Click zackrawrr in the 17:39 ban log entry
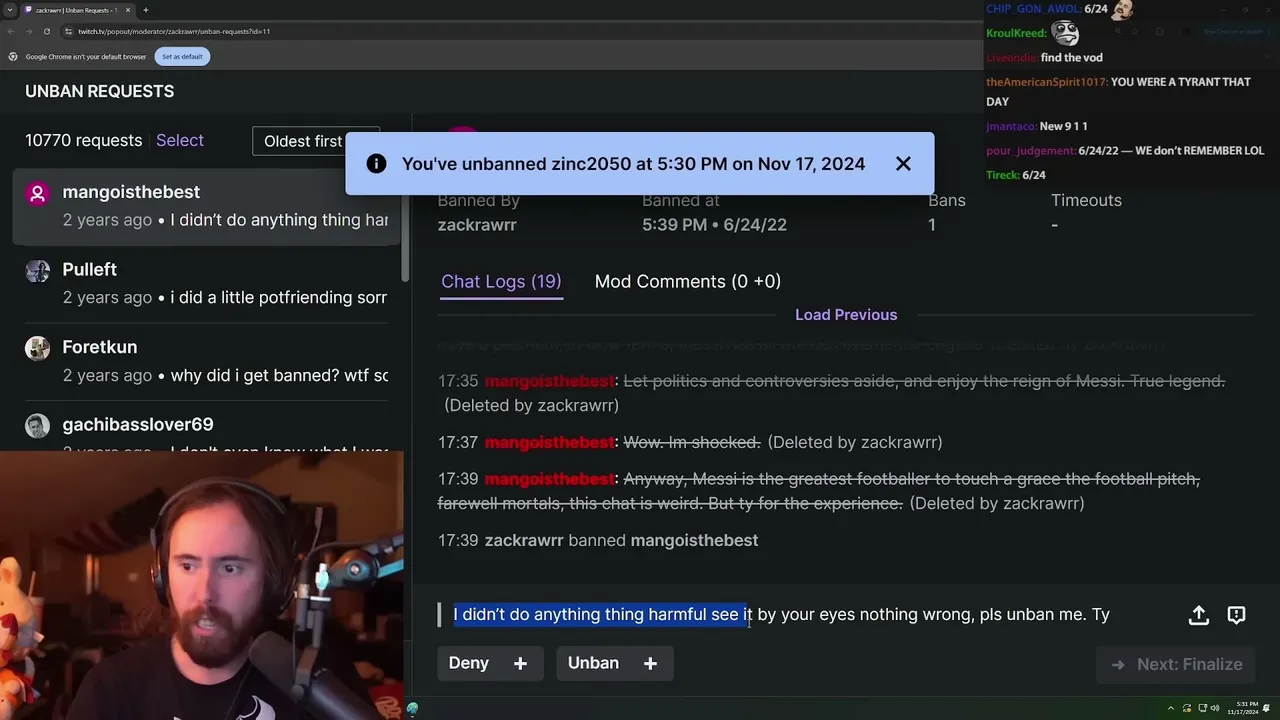Screen dimensions: 1280x720 [x=524, y=540]
